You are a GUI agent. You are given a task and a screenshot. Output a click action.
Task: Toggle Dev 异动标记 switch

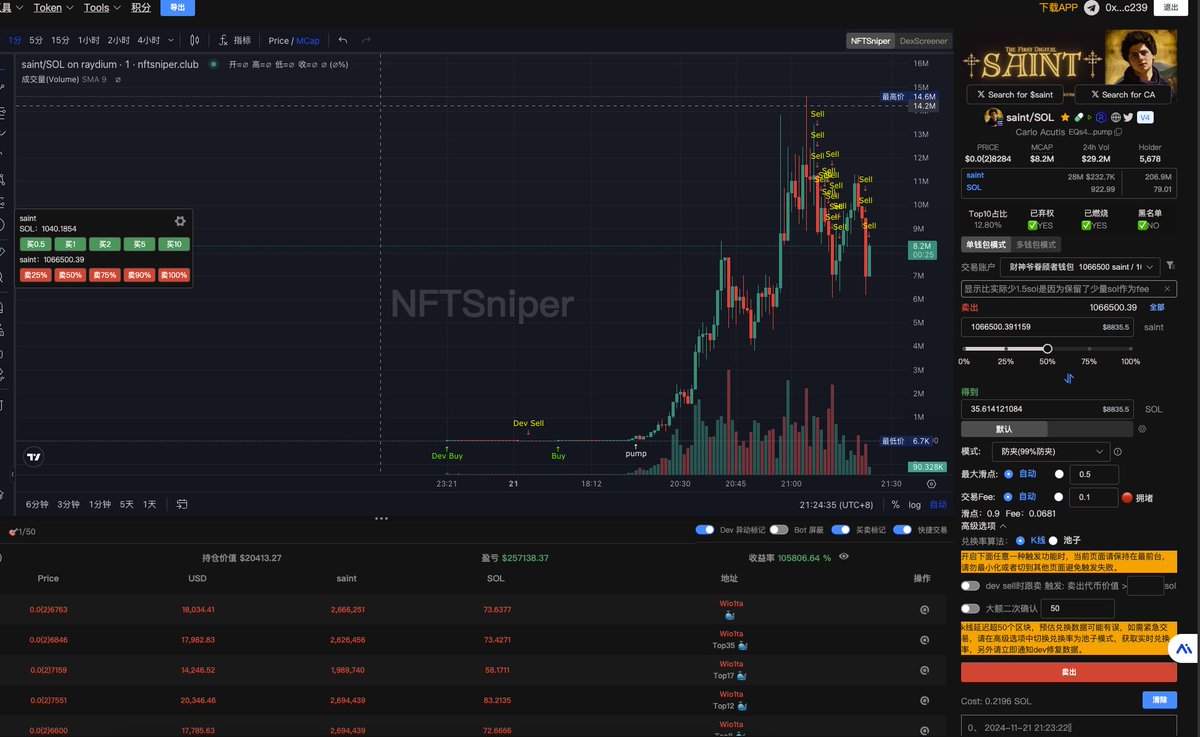point(706,530)
